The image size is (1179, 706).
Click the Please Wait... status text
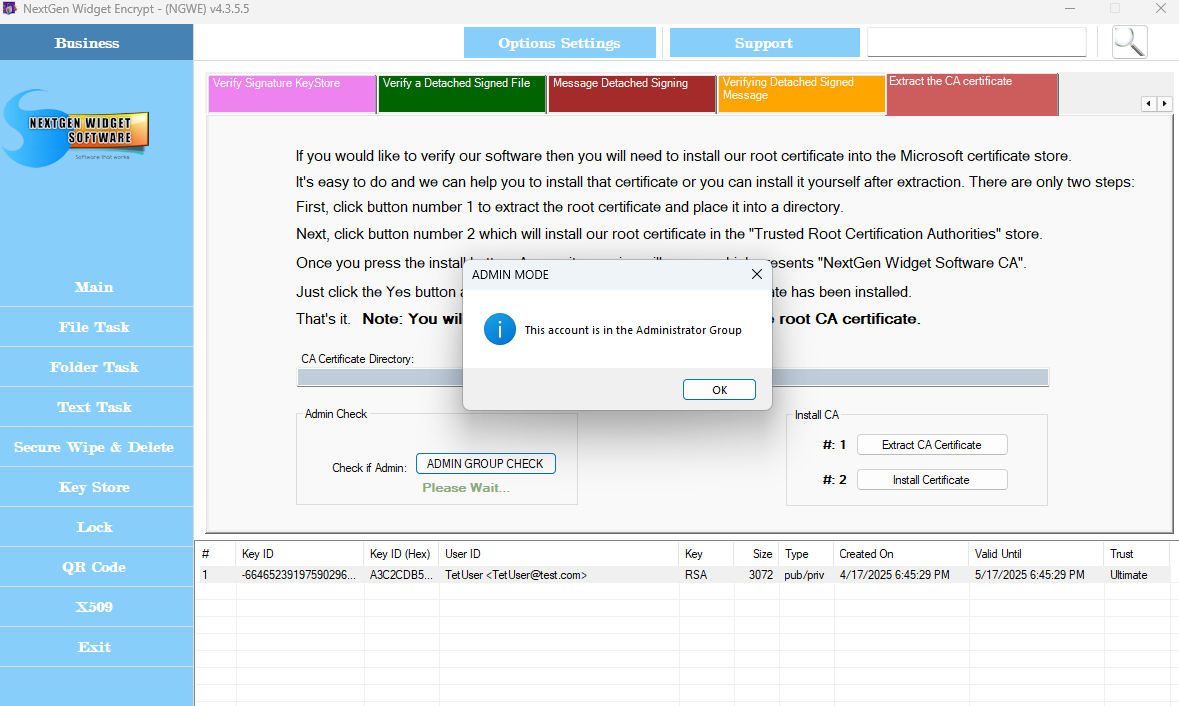(x=466, y=488)
